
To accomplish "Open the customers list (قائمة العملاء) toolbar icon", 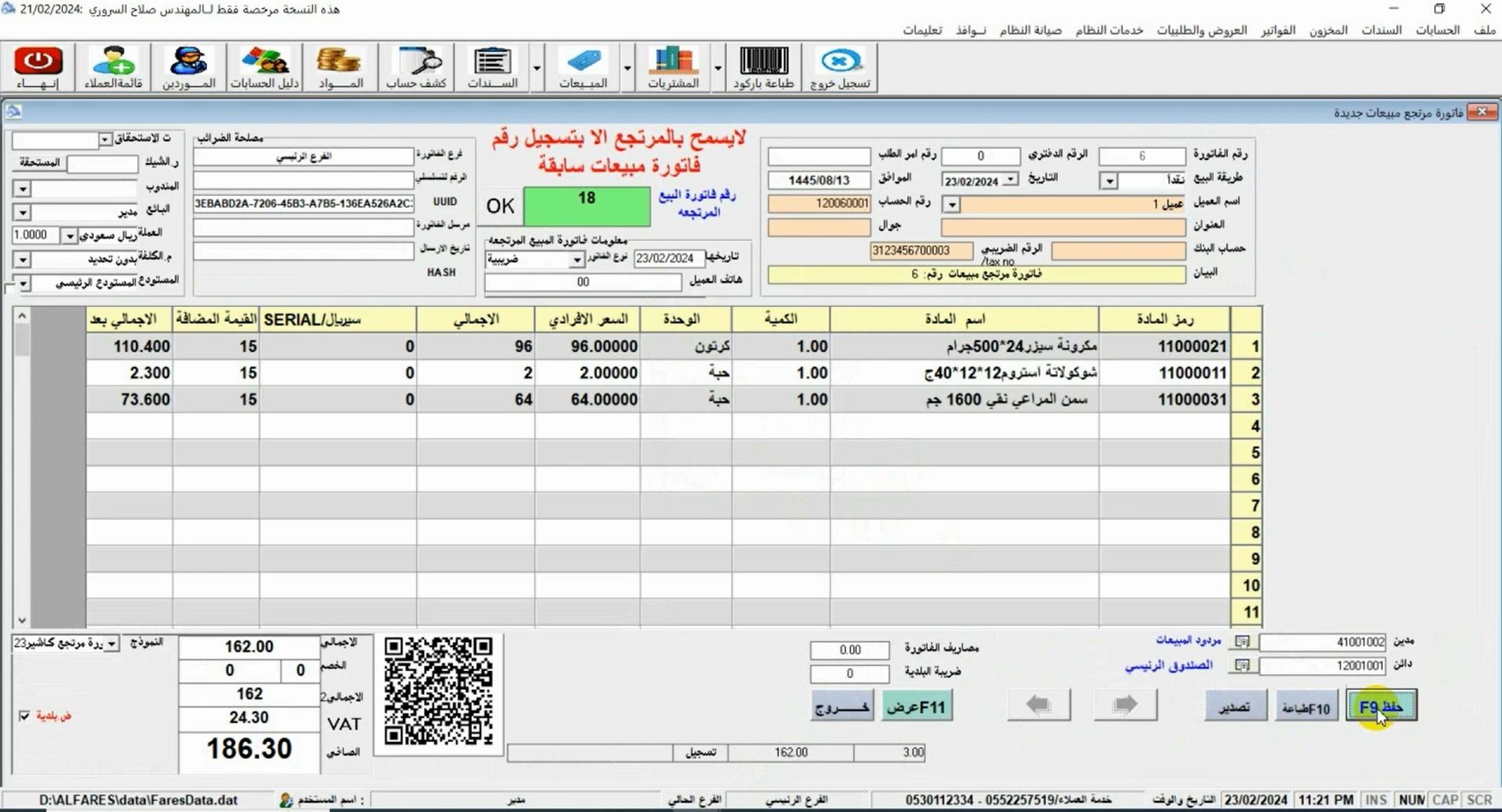I will pyautogui.click(x=113, y=68).
